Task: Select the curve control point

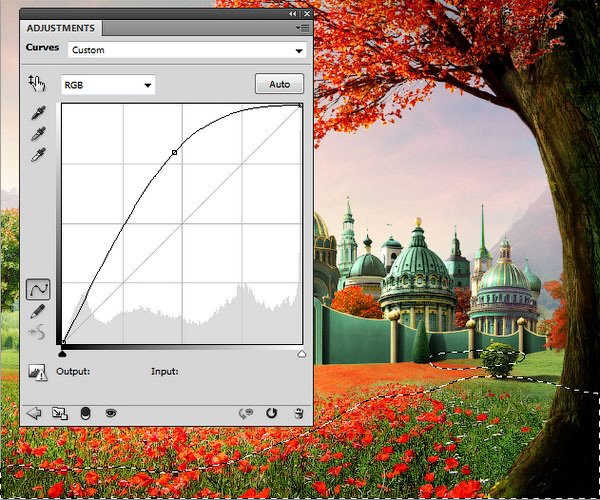Action: click(x=175, y=152)
